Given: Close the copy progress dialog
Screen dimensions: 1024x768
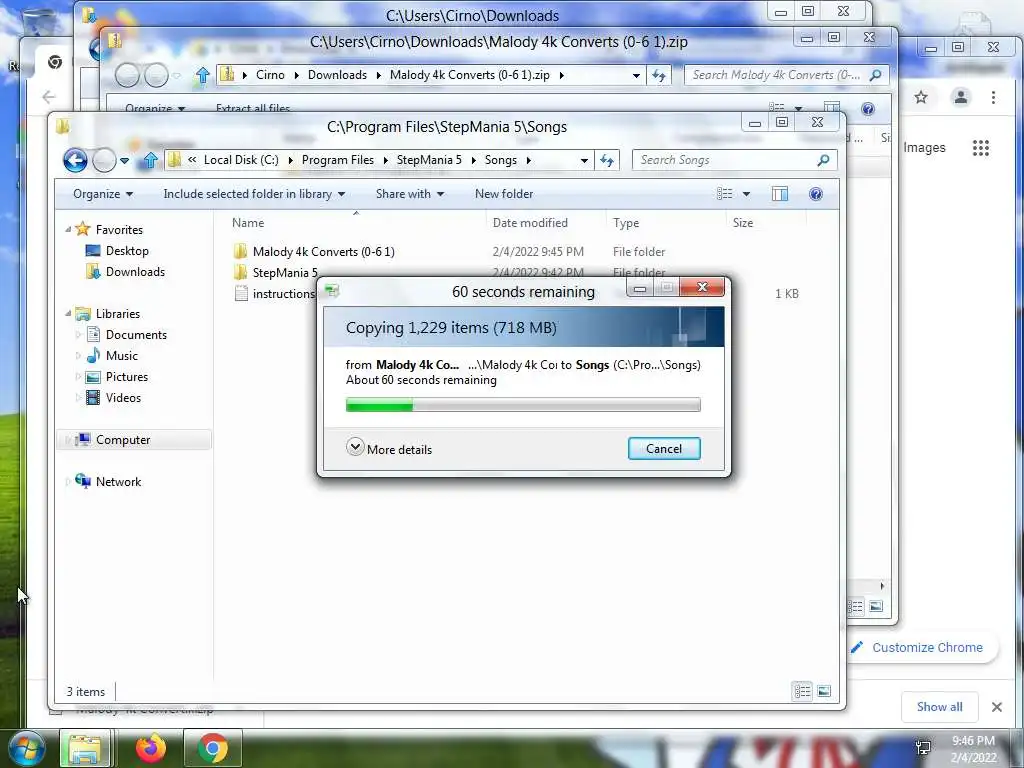Looking at the screenshot, I should coord(702,287).
